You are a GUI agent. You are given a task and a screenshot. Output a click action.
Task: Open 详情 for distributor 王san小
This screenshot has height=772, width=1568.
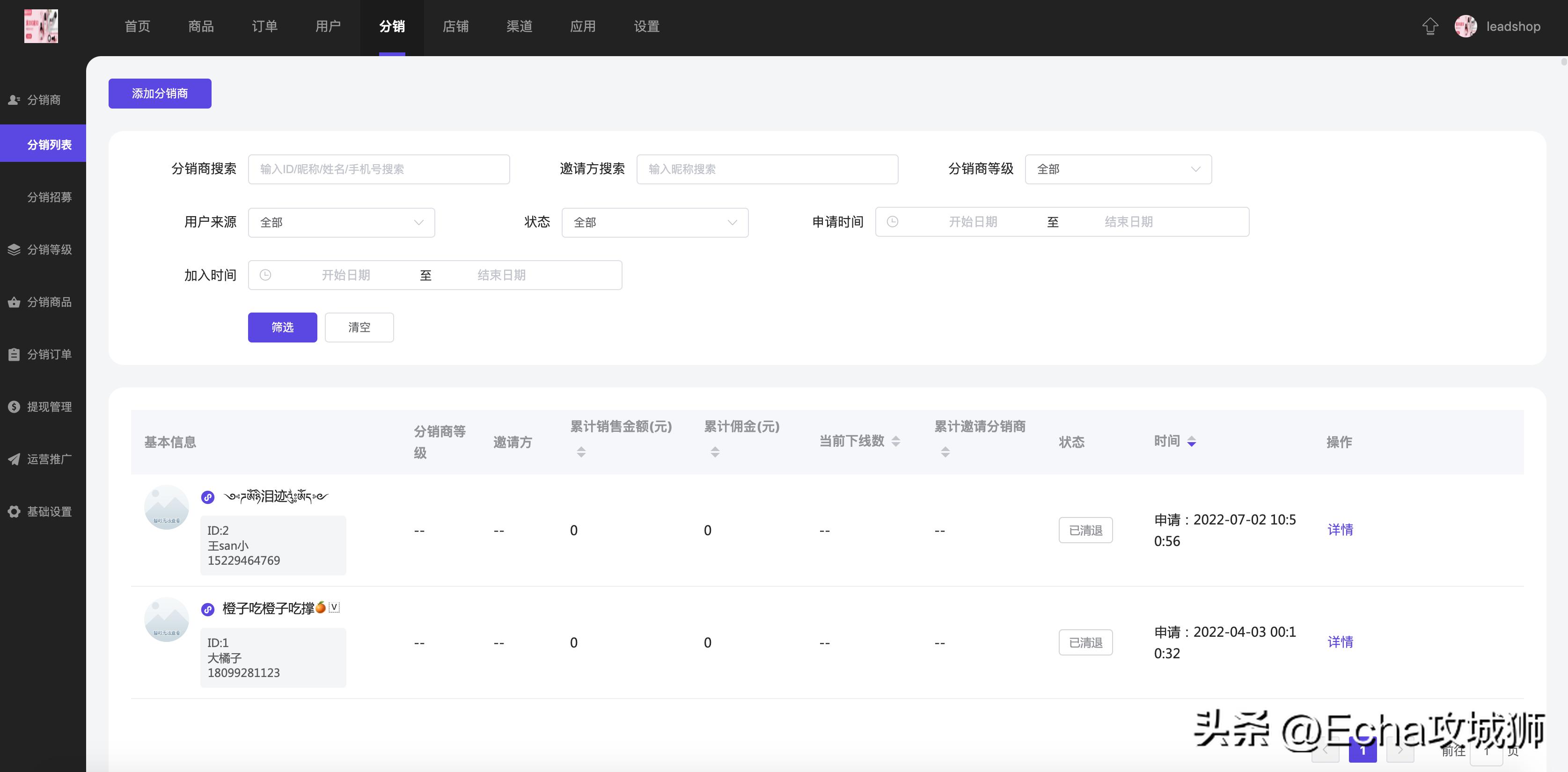point(1340,530)
